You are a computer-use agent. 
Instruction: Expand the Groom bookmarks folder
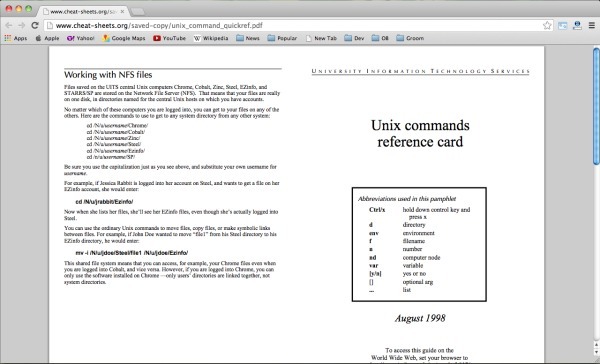pyautogui.click(x=410, y=38)
